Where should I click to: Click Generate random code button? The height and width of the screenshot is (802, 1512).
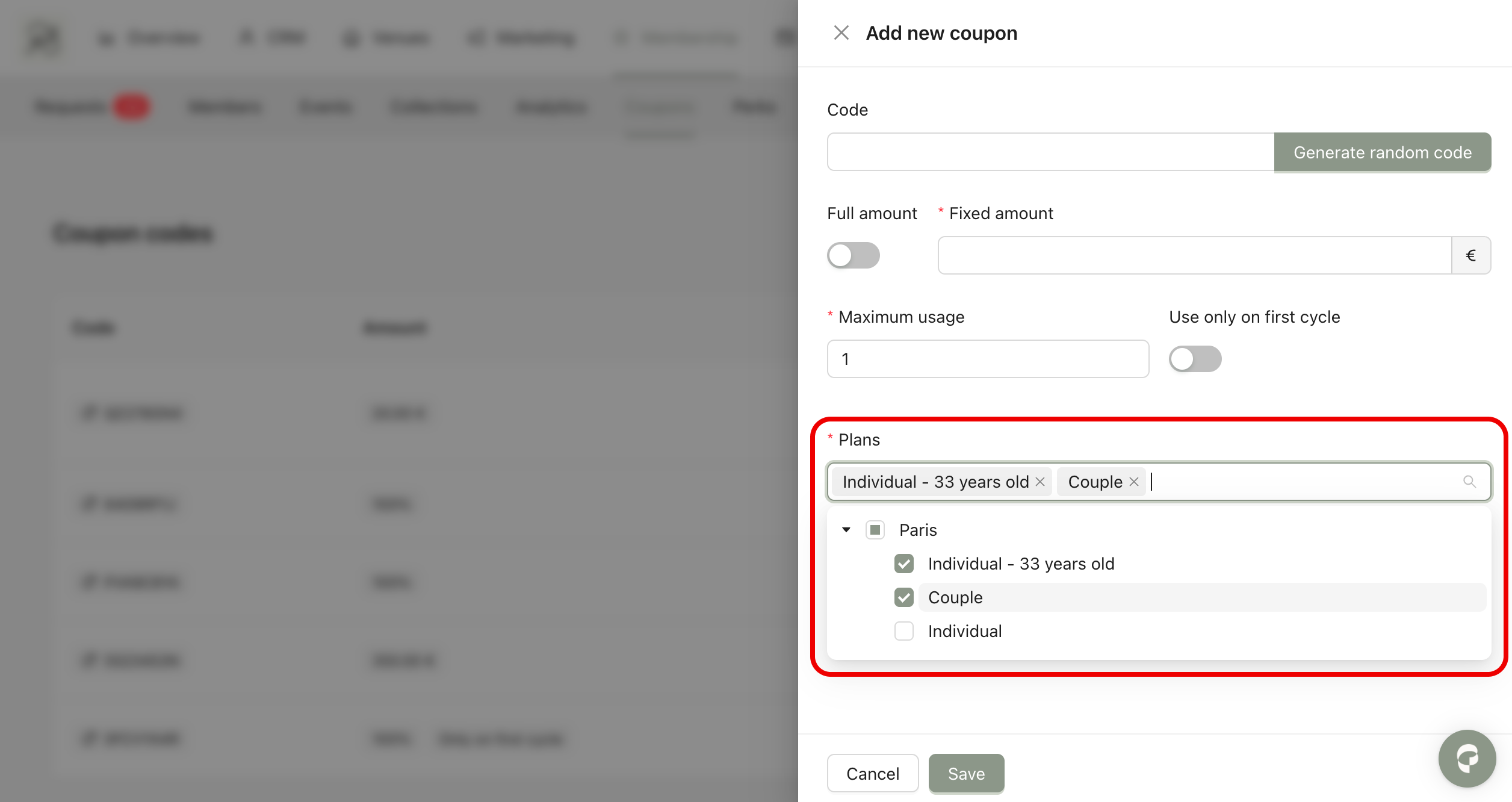(x=1382, y=152)
